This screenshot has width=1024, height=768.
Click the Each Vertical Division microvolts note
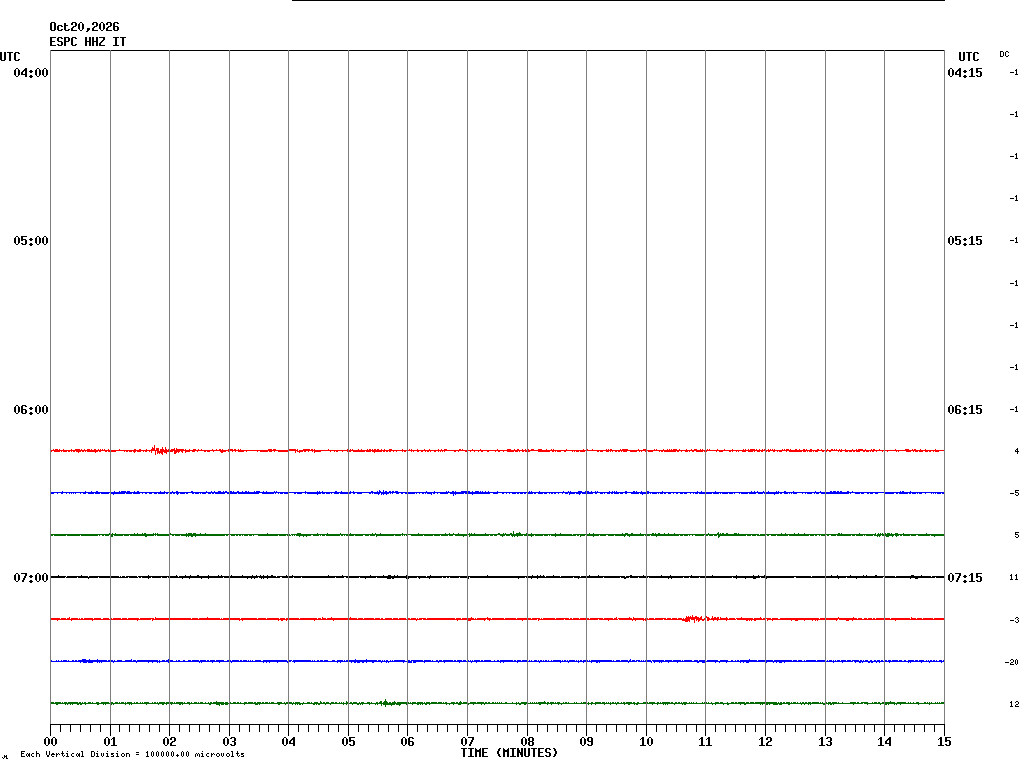[x=133, y=754]
